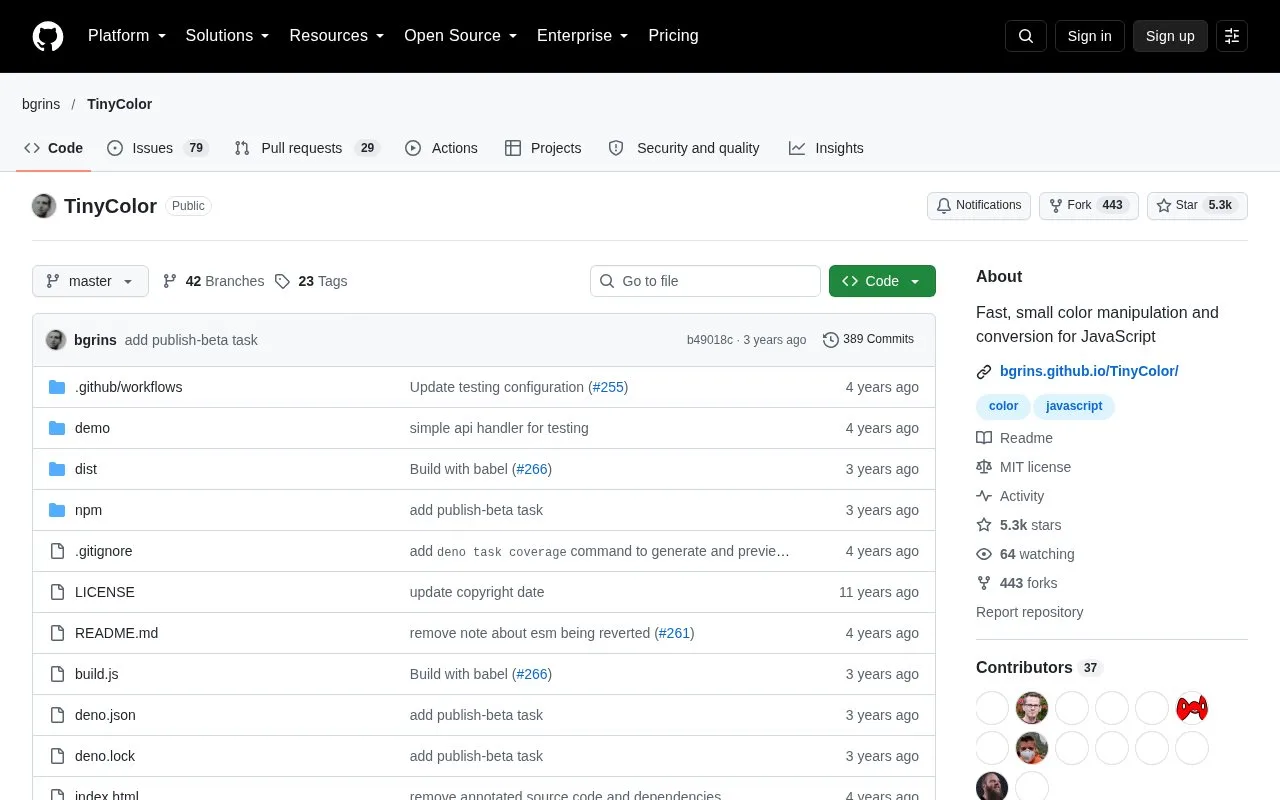This screenshot has width=1280, height=800.
Task: Switch to the Issues tab
Action: click(157, 148)
